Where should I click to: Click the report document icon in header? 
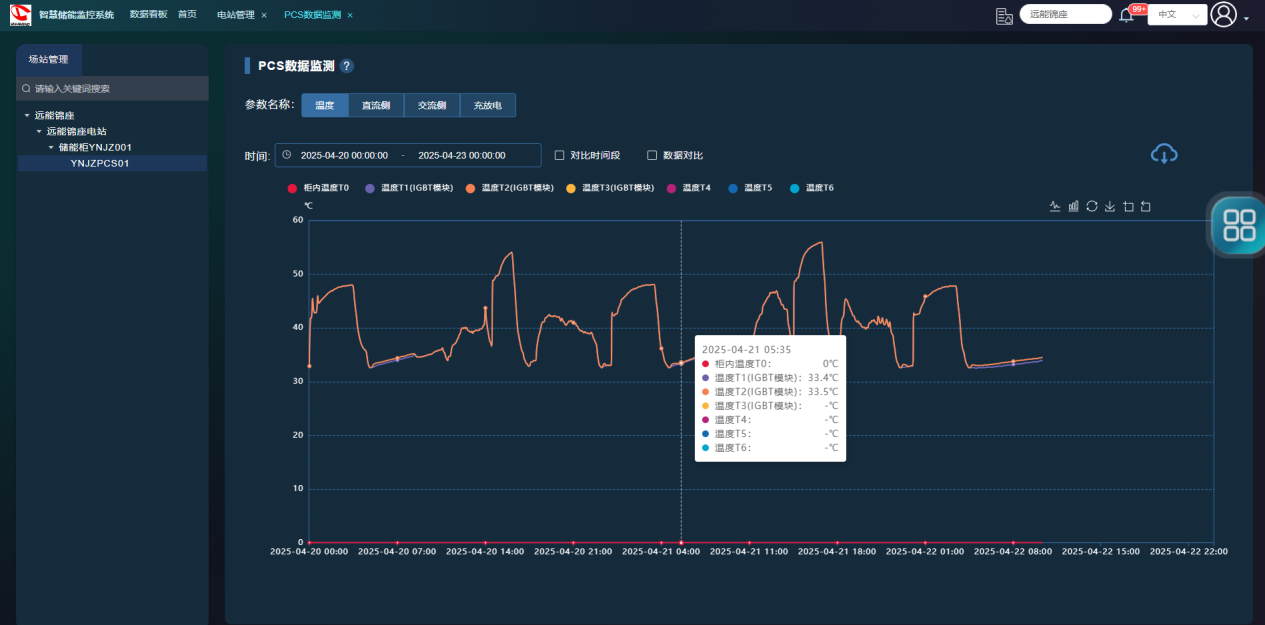[x=1004, y=15]
